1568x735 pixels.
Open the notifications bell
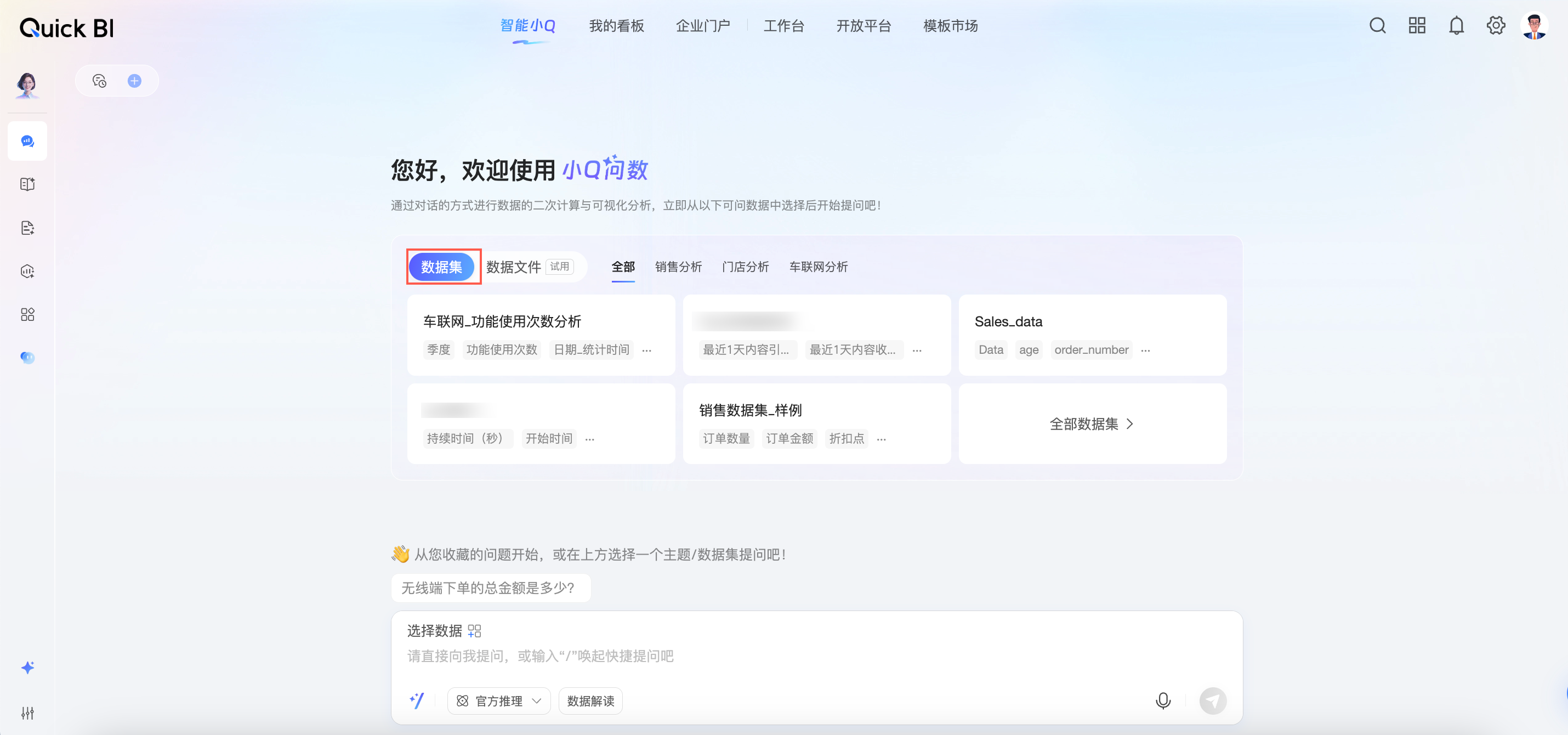[x=1457, y=26]
